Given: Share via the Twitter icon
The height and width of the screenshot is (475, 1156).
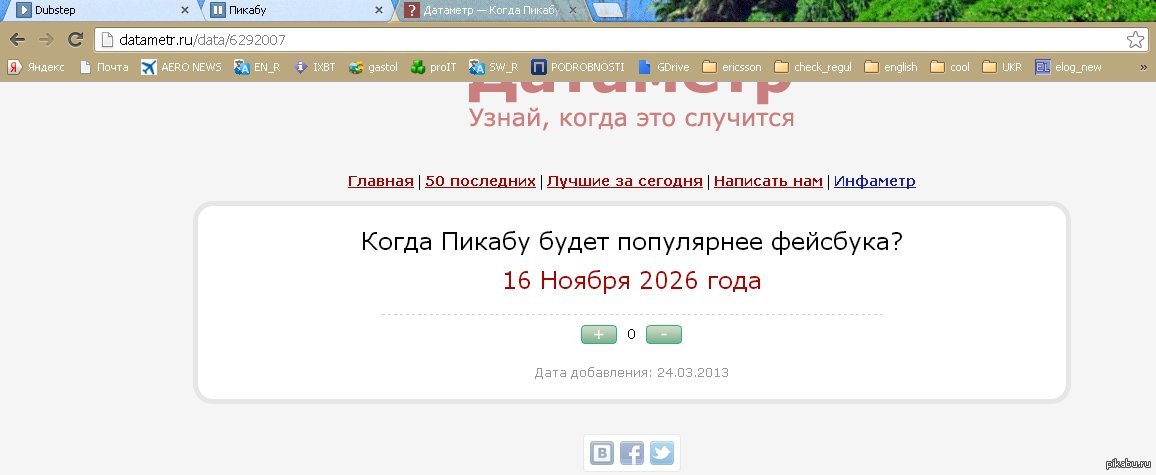Looking at the screenshot, I should click(x=662, y=453).
